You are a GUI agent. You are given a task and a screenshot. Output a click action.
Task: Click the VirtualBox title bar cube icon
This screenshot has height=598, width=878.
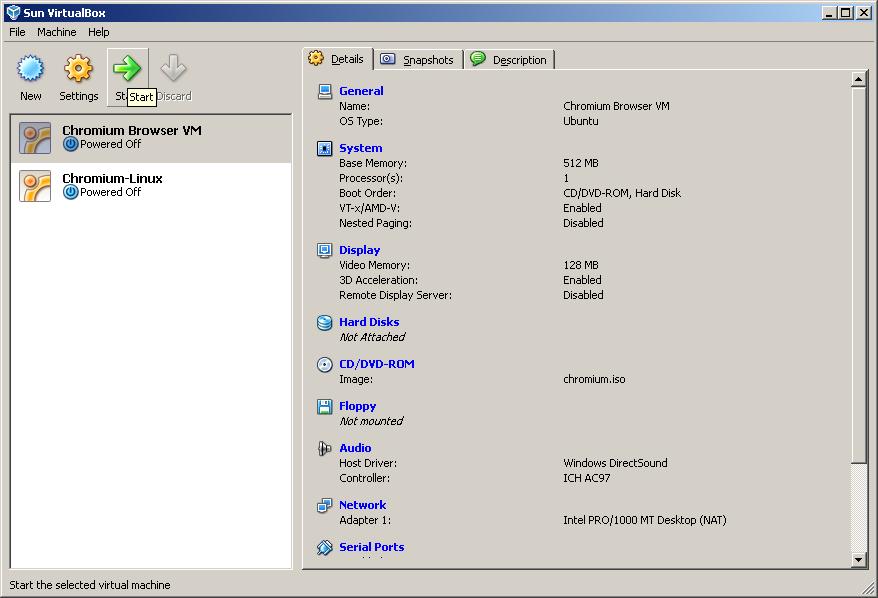[x=13, y=12]
